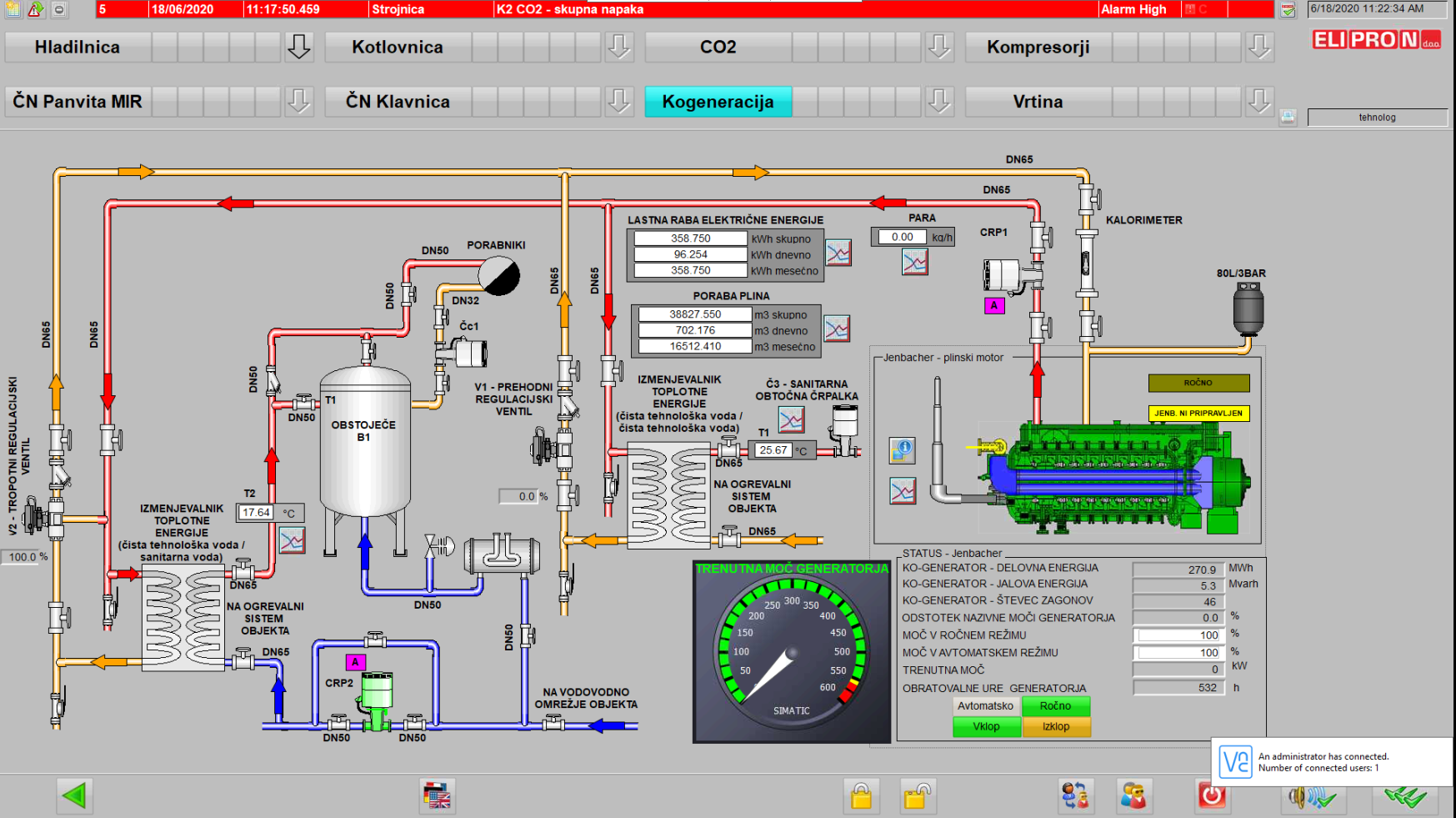Click the manual mode power 100% field
This screenshot has height=818, width=1456.
[x=1178, y=635]
